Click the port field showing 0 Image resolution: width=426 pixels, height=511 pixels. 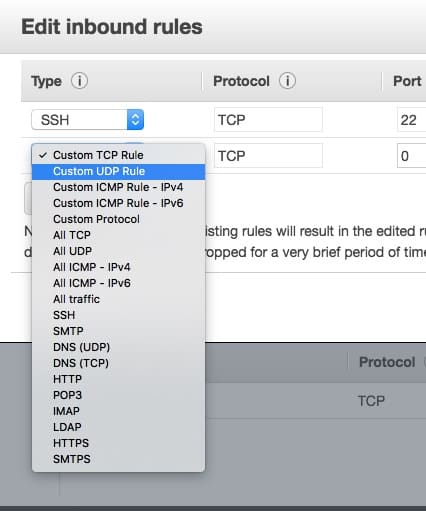point(412,156)
